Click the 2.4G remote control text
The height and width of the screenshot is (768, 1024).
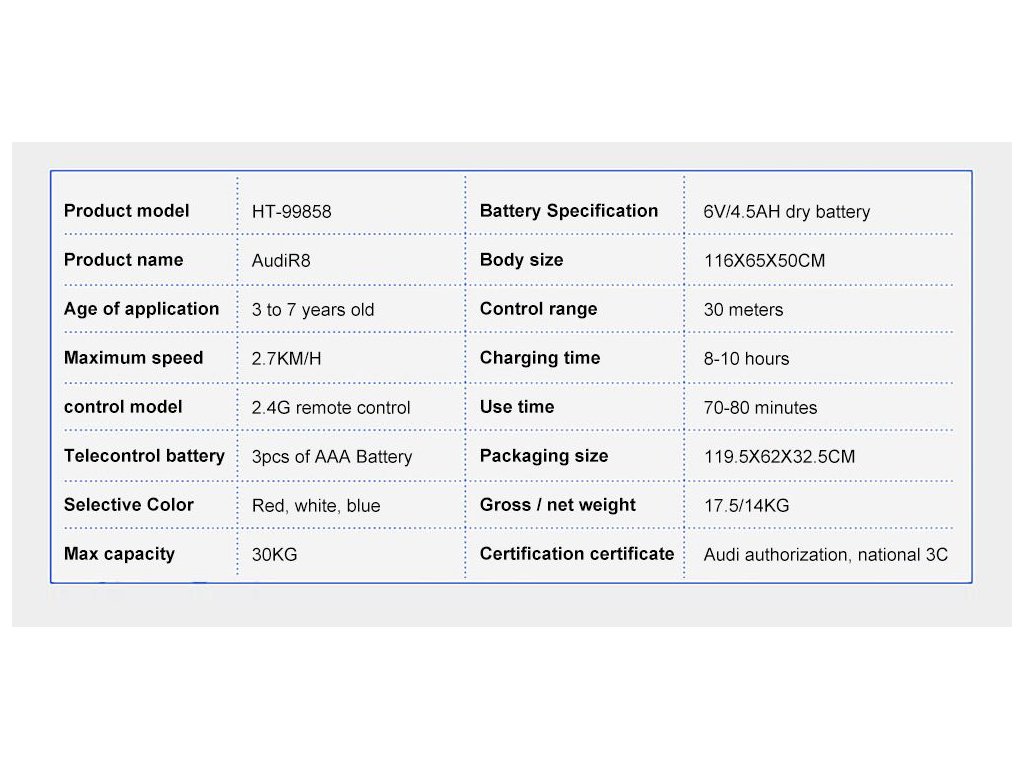point(331,408)
